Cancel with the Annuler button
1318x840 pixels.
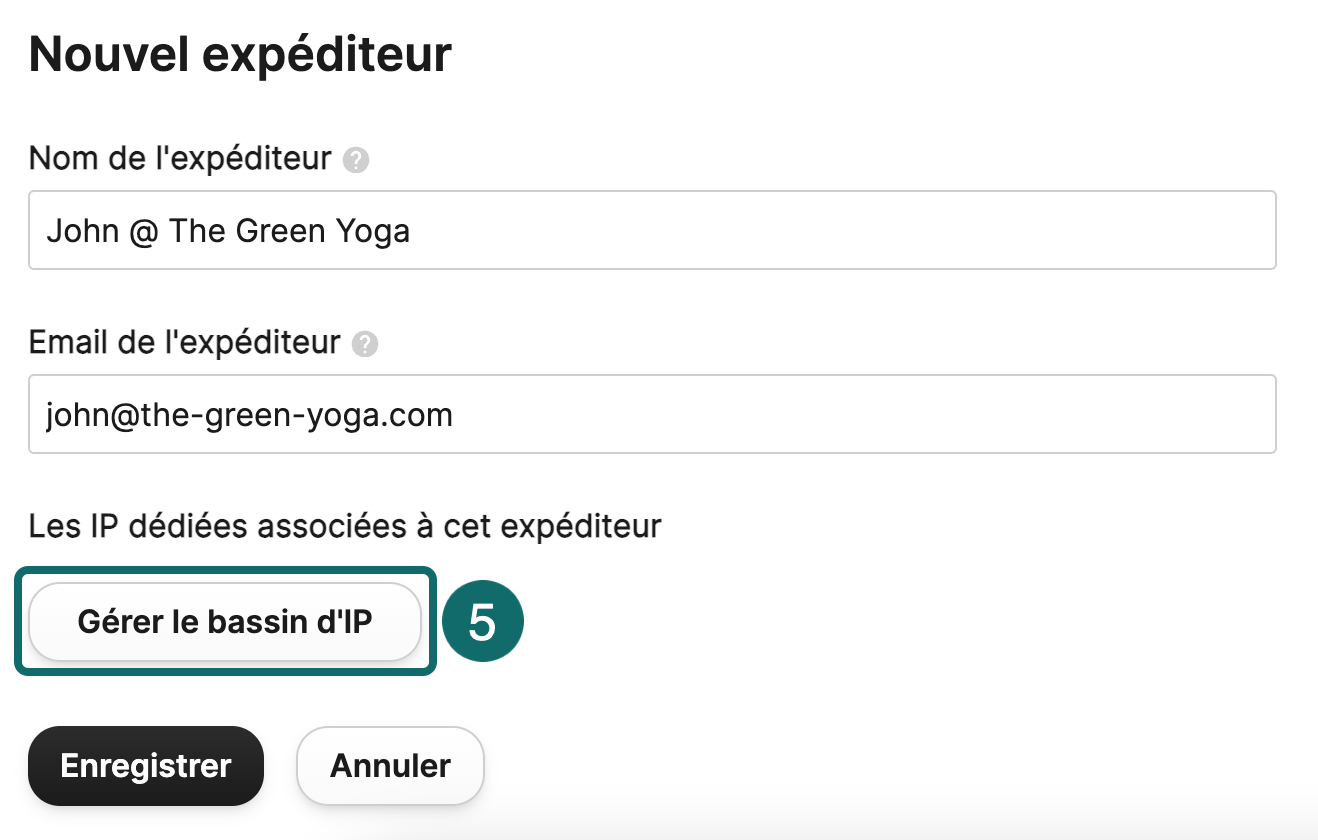coord(390,766)
